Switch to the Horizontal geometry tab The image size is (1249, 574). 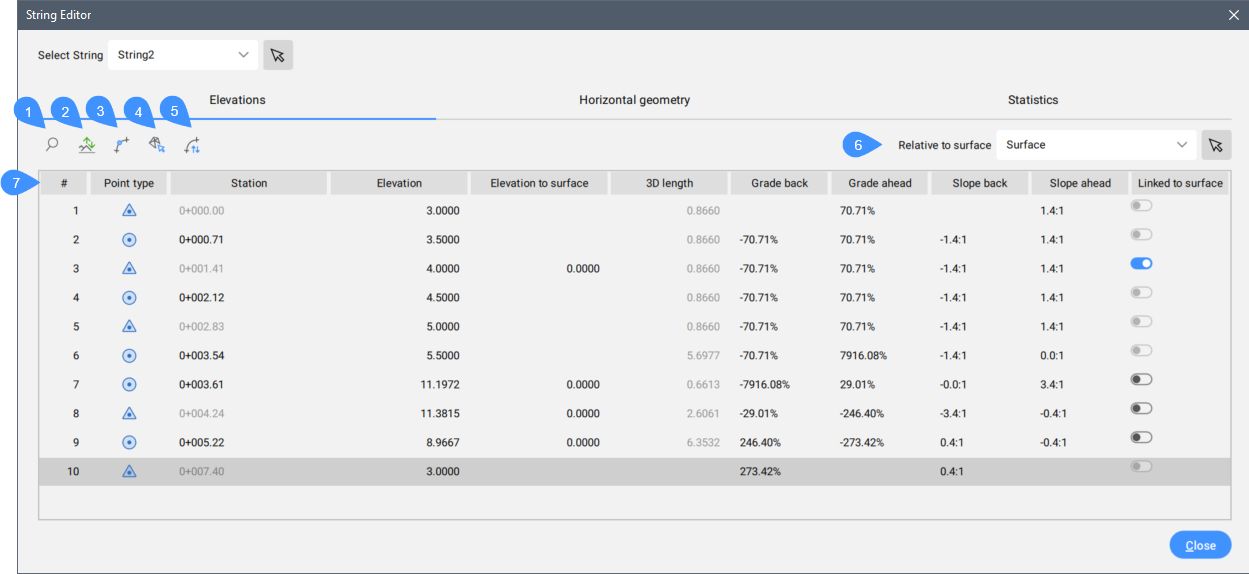tap(634, 100)
